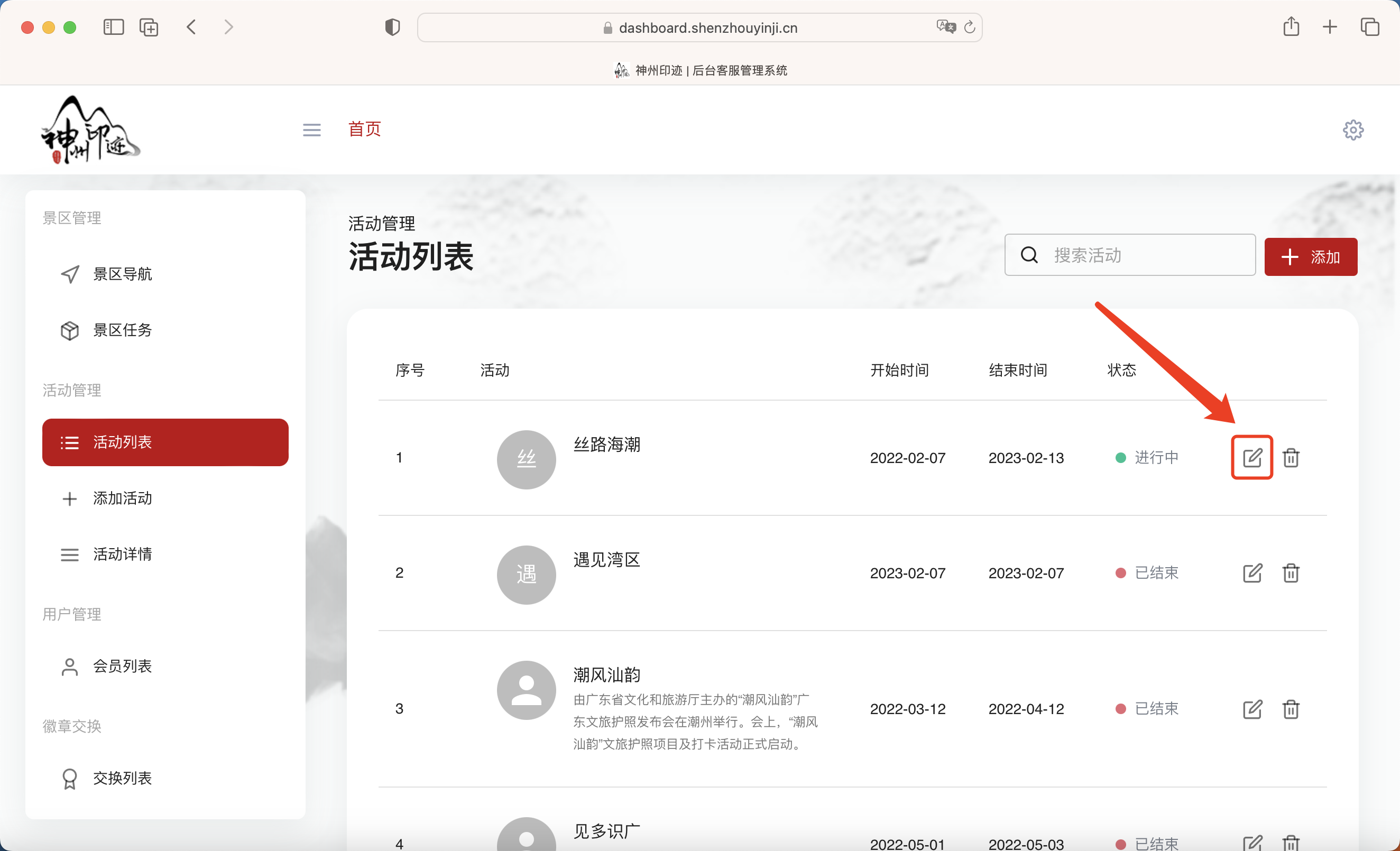Click the share icon in the browser toolbar
Screen dimensions: 1400x851
pyautogui.click(x=1291, y=27)
